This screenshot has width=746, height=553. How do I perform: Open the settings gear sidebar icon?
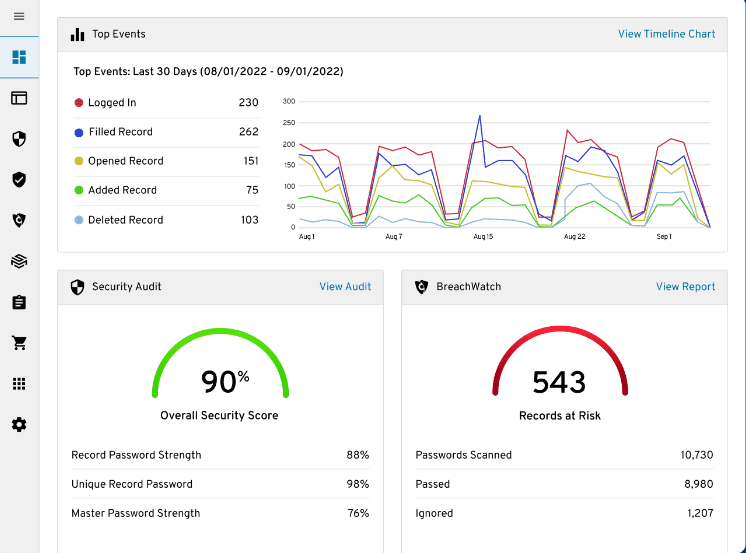(19, 425)
